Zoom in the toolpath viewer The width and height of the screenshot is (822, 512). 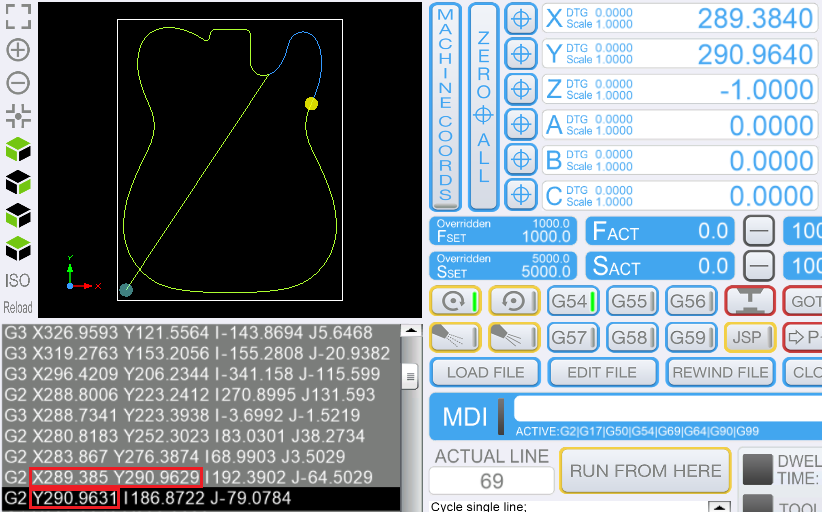[18, 49]
